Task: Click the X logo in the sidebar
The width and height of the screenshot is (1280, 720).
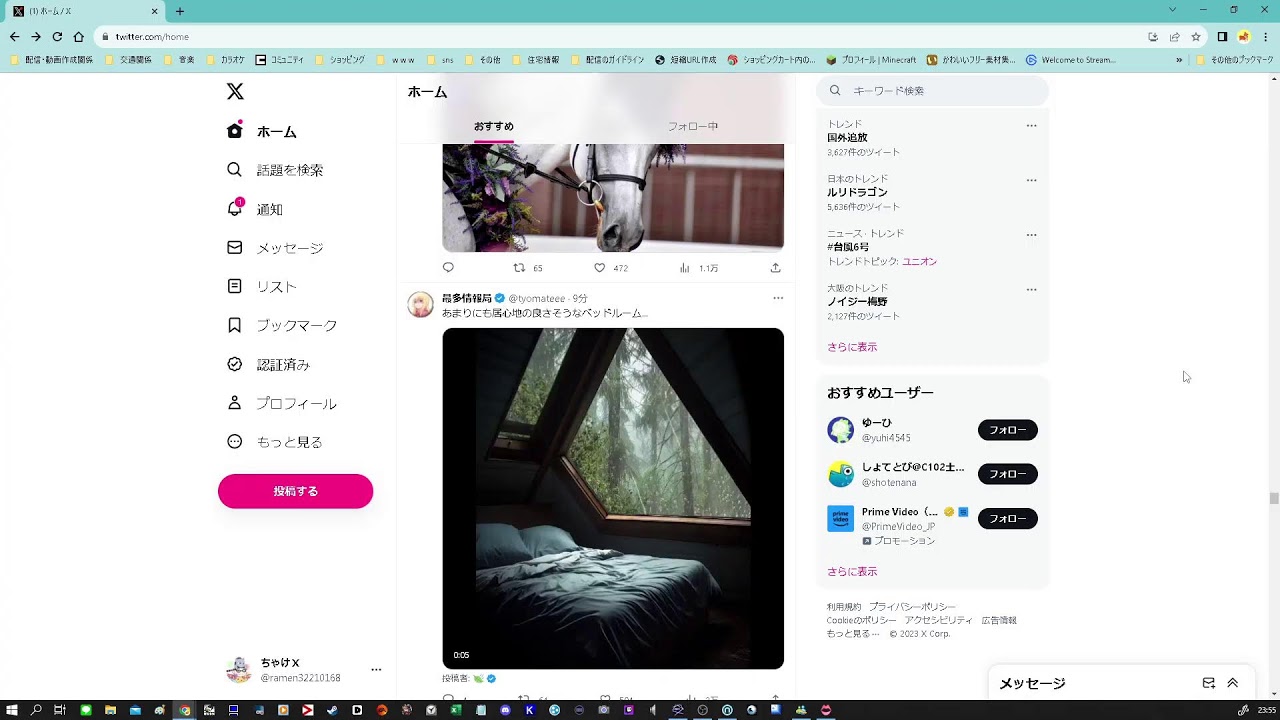Action: pyautogui.click(x=235, y=92)
